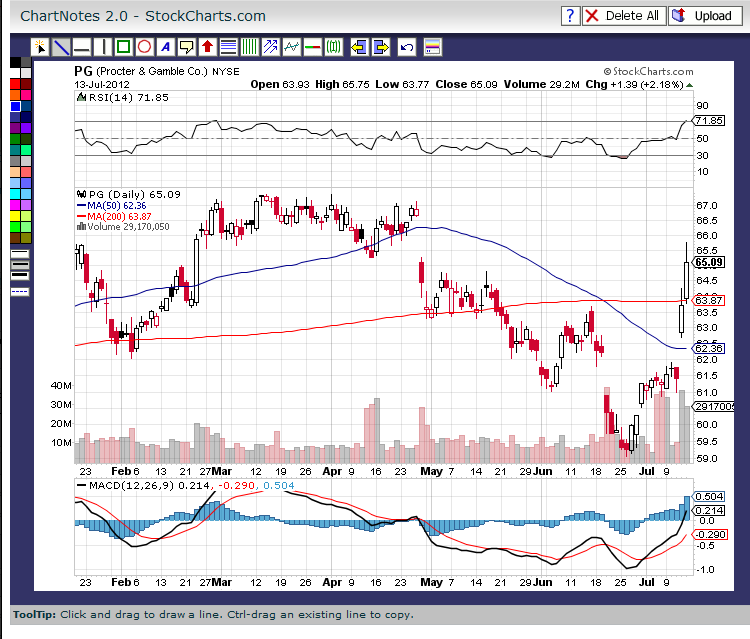Pick the peach color swatch
Screen dimensions: 750x639
click(x=15, y=172)
